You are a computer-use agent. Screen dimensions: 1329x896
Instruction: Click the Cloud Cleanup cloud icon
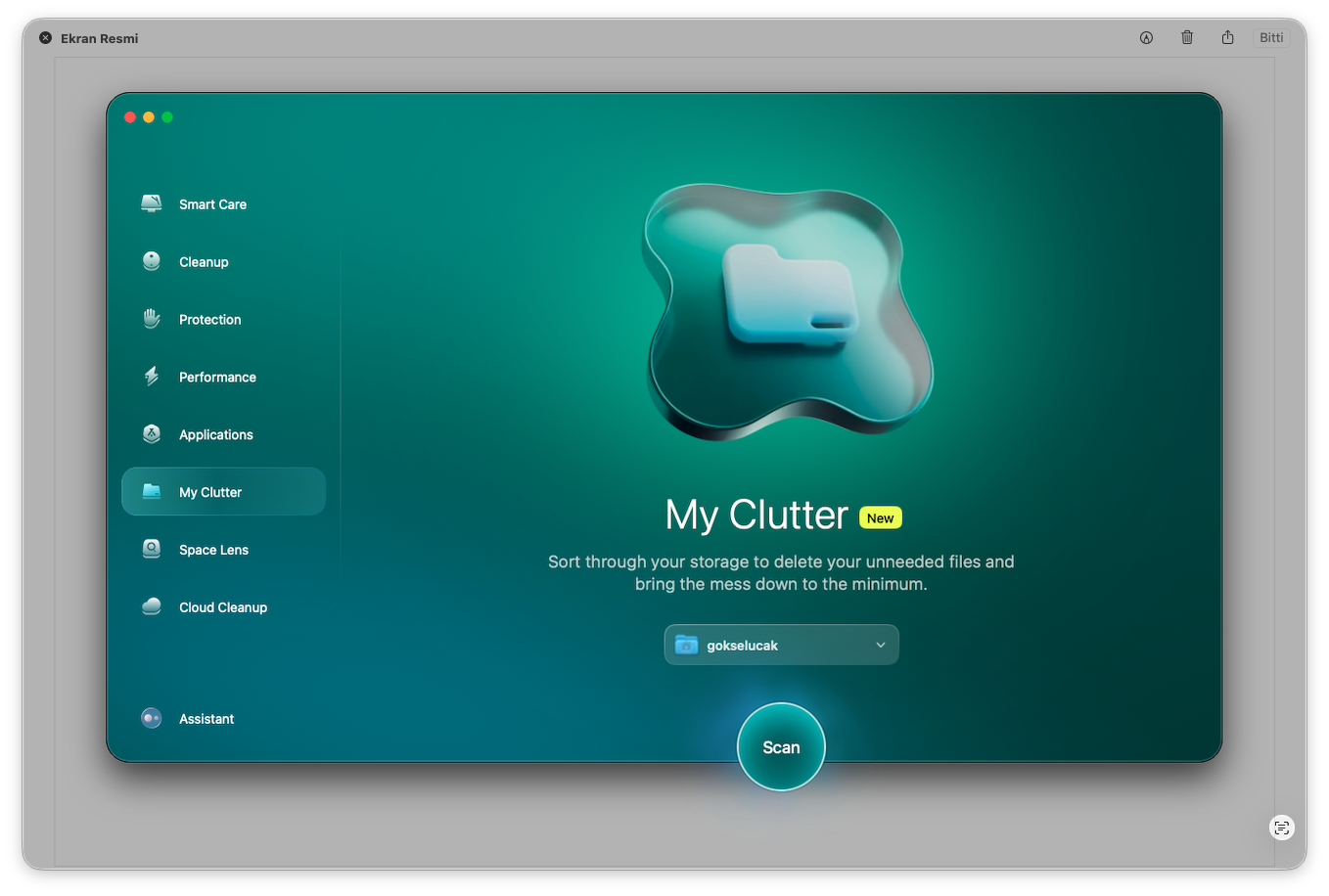coord(152,606)
